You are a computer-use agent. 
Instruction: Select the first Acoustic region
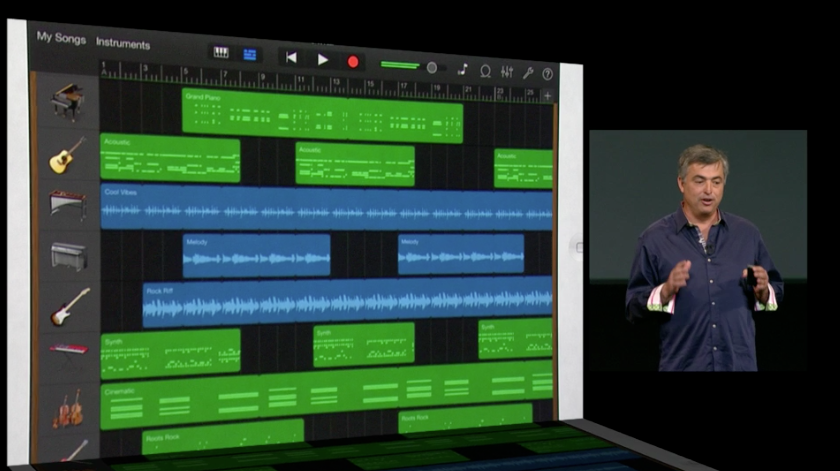point(170,158)
